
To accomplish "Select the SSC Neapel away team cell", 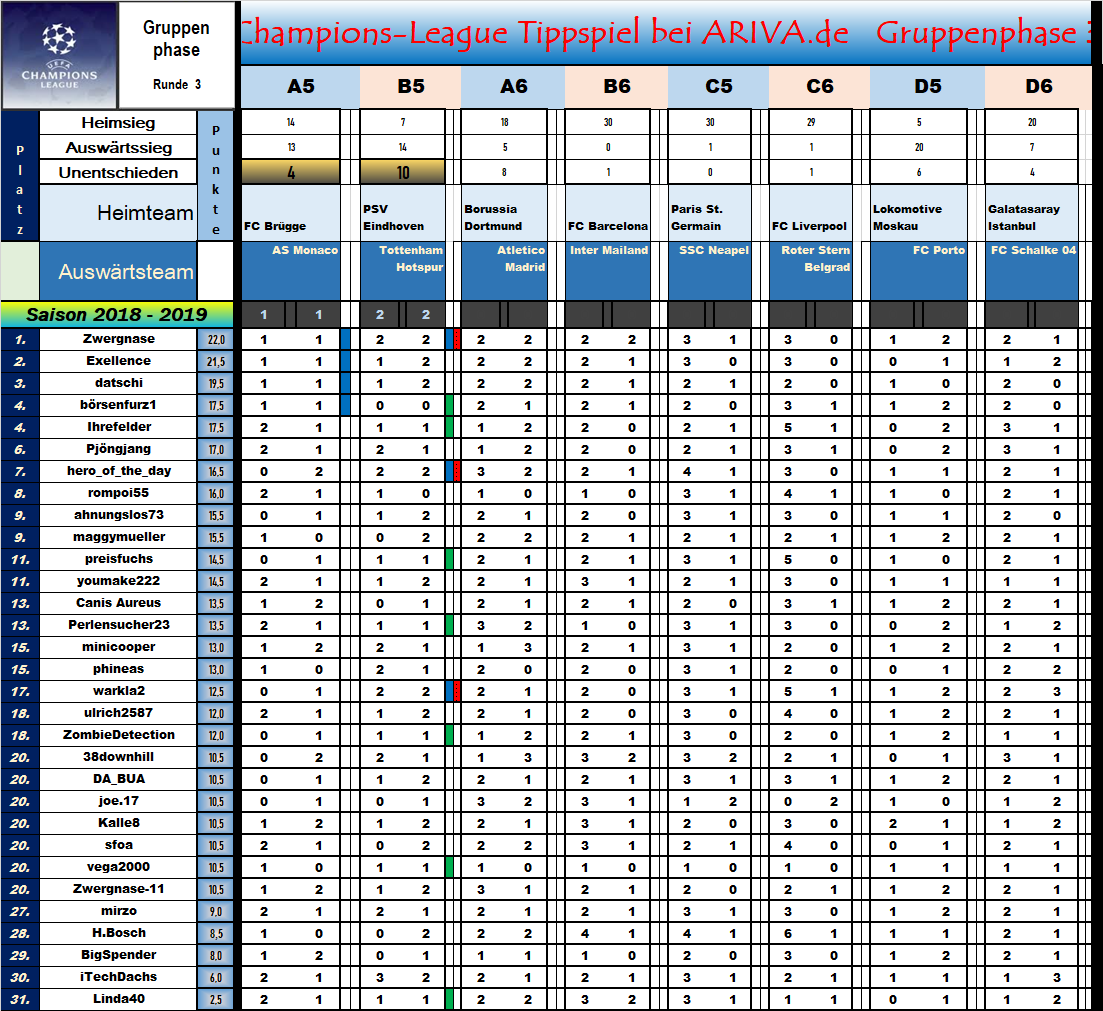I will pyautogui.click(x=710, y=271).
